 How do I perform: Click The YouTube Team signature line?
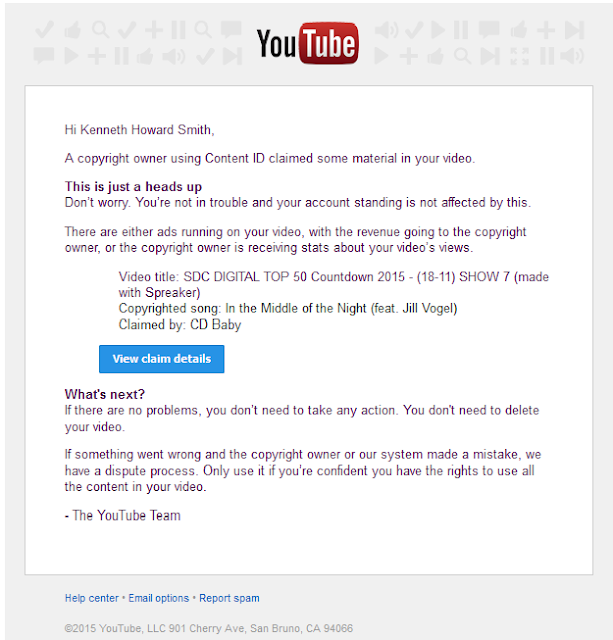click(122, 516)
